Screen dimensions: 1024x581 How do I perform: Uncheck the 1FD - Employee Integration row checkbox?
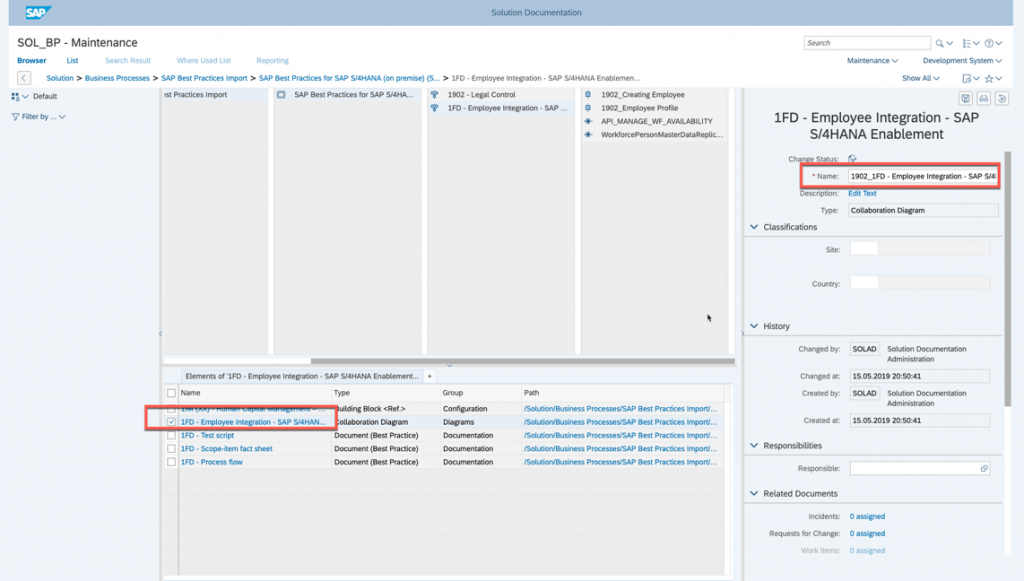(x=171, y=422)
